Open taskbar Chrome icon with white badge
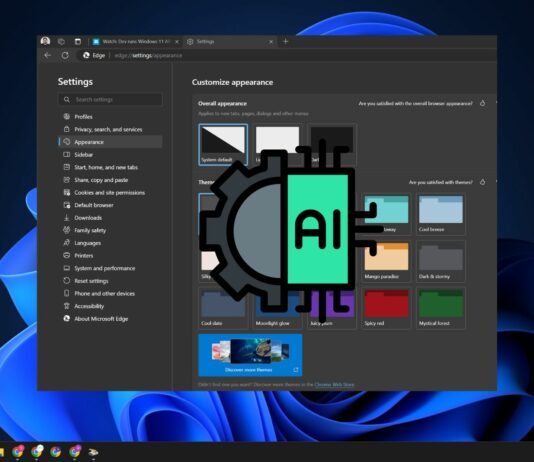The image size is (534, 462). pos(37,452)
